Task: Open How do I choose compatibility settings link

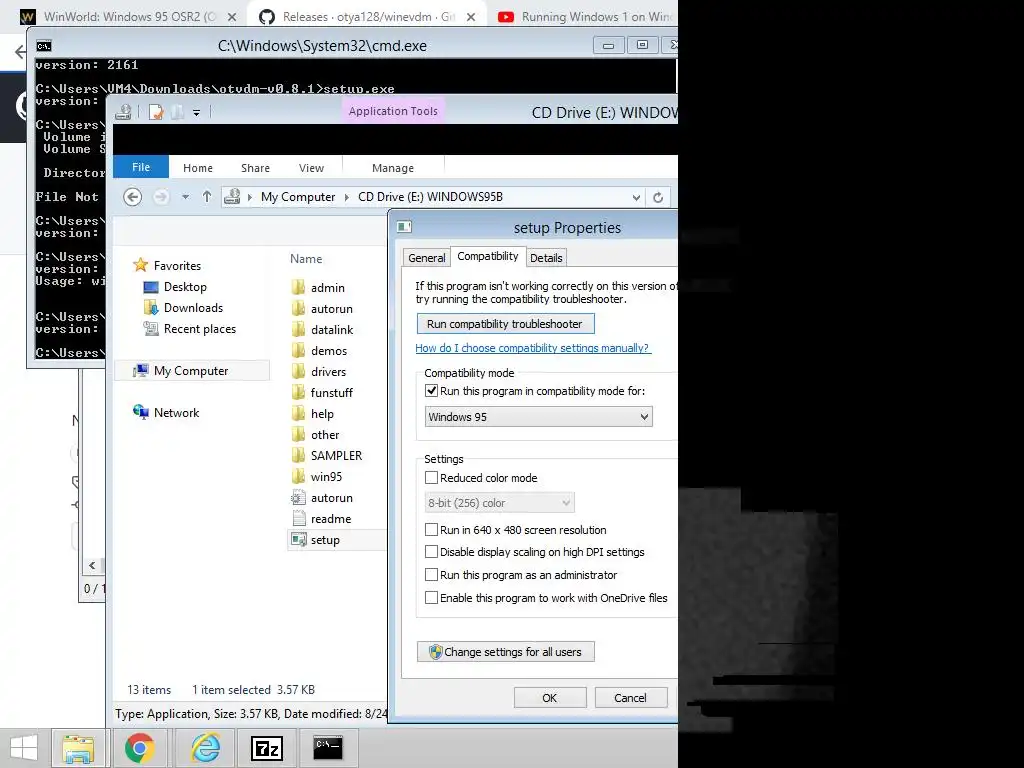Action: click(x=533, y=348)
